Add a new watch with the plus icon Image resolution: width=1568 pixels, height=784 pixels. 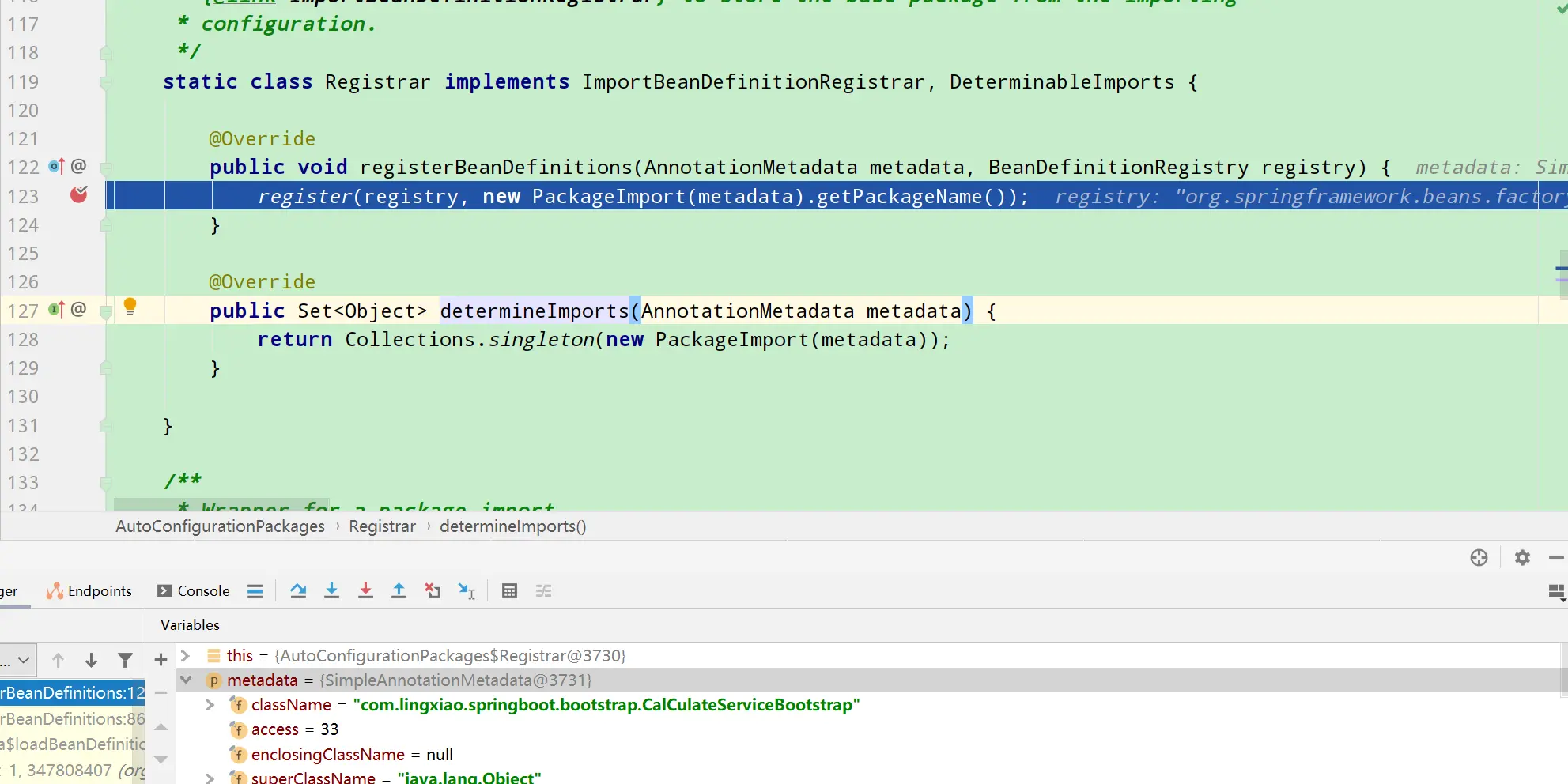click(161, 659)
